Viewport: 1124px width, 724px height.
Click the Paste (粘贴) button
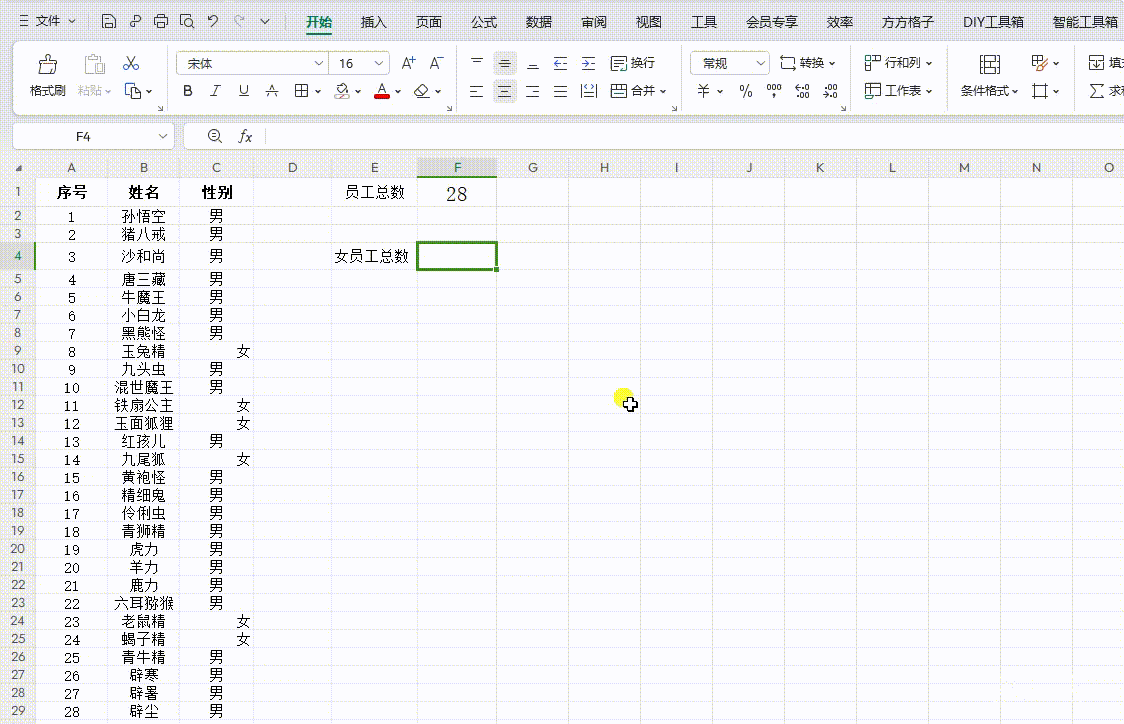tap(94, 75)
